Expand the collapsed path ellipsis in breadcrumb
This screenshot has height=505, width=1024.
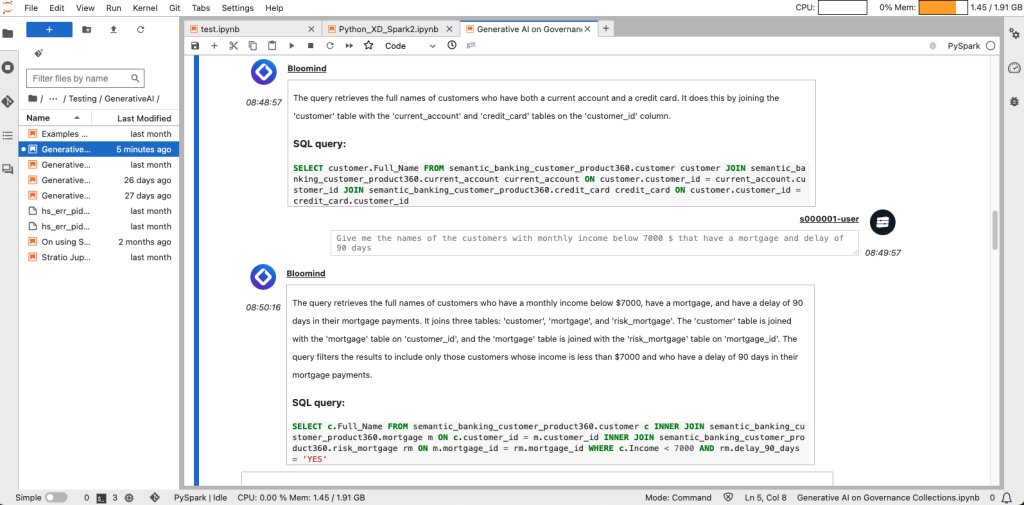point(52,98)
